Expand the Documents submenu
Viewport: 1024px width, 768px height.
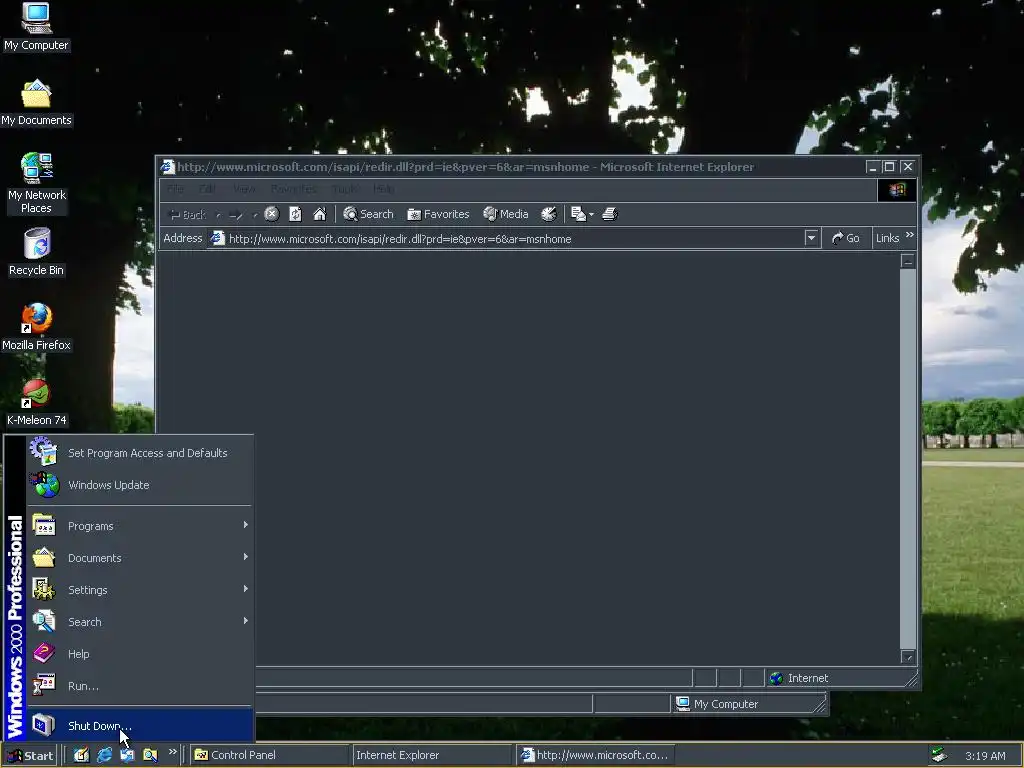[x=140, y=558]
